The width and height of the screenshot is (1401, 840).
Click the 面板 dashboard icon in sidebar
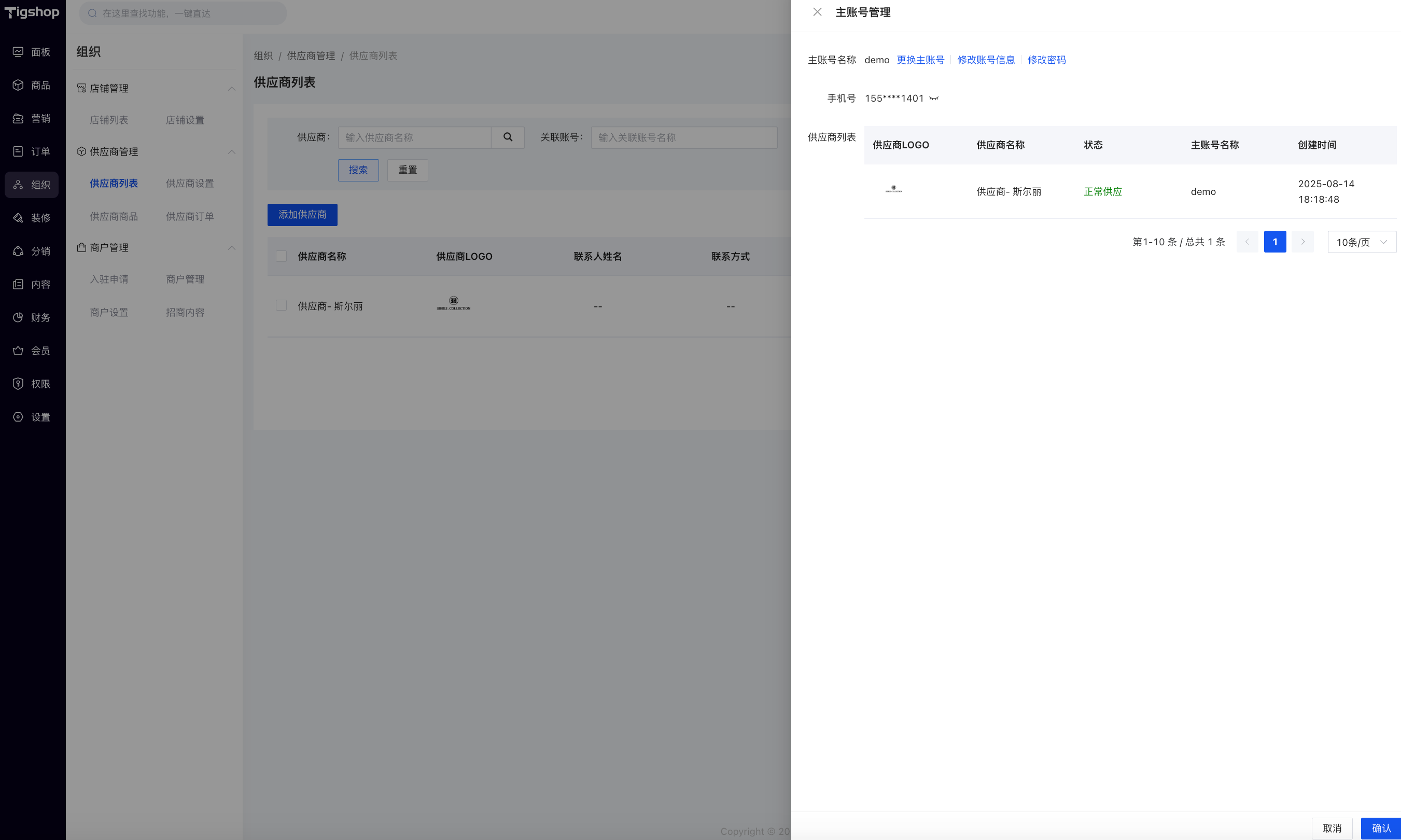18,52
